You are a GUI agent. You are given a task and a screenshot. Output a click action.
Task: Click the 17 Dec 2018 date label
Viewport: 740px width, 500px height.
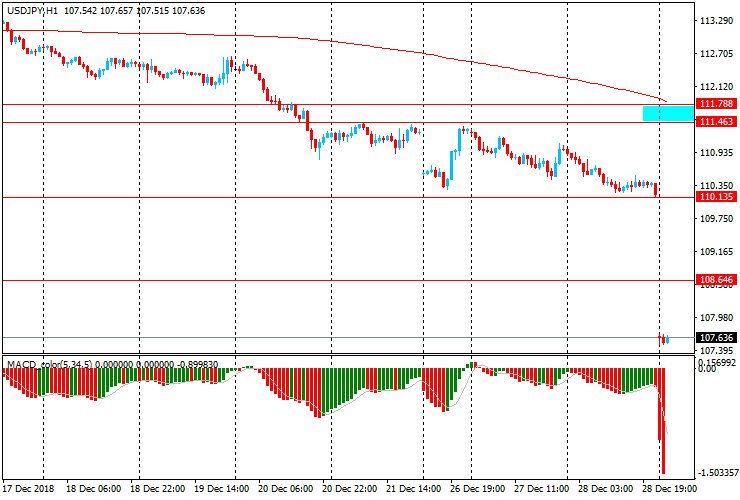tap(28, 489)
